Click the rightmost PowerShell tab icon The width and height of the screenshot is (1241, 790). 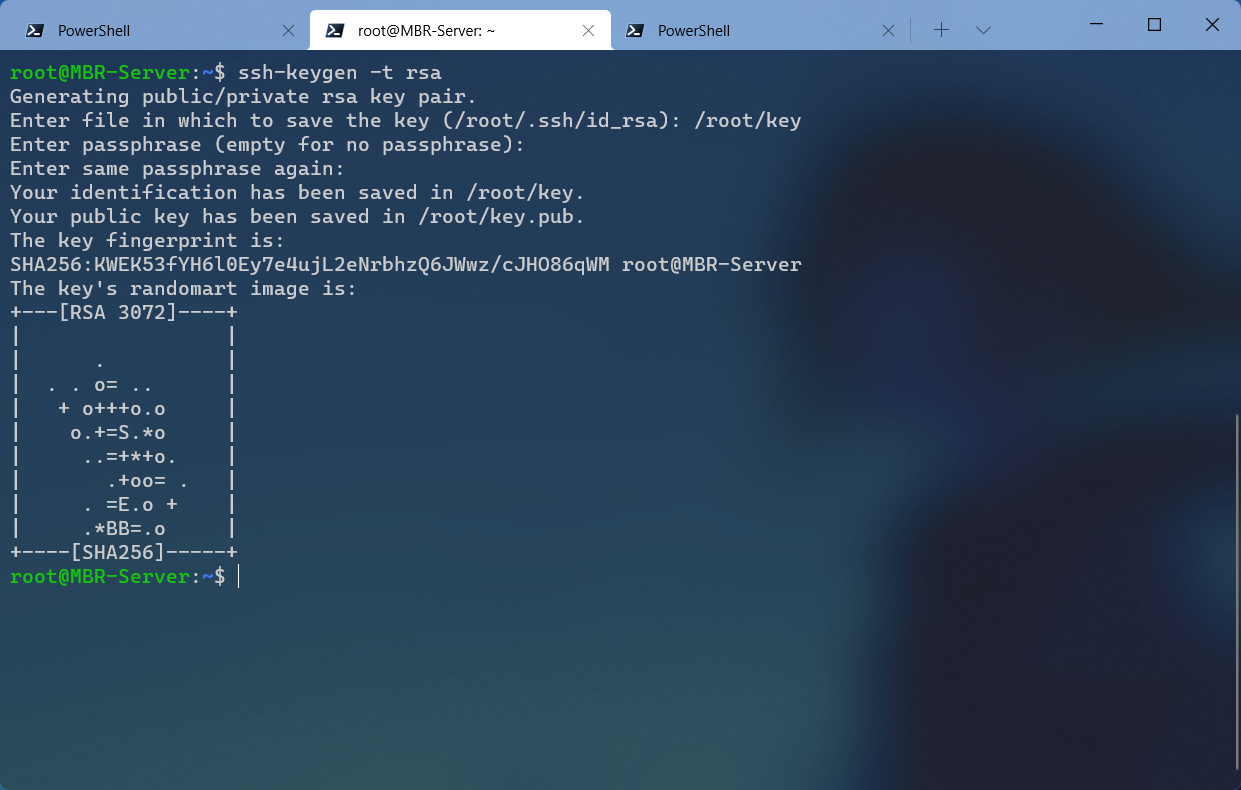coord(634,31)
